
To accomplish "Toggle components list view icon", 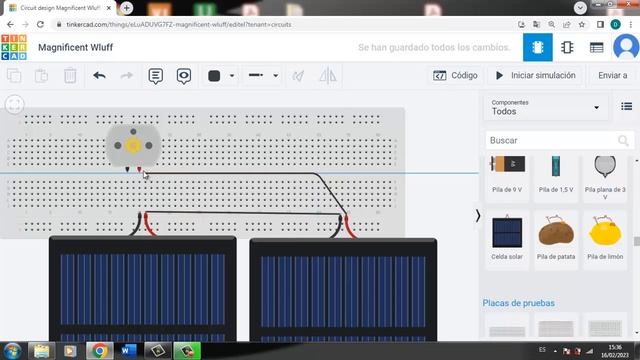I will point(627,107).
